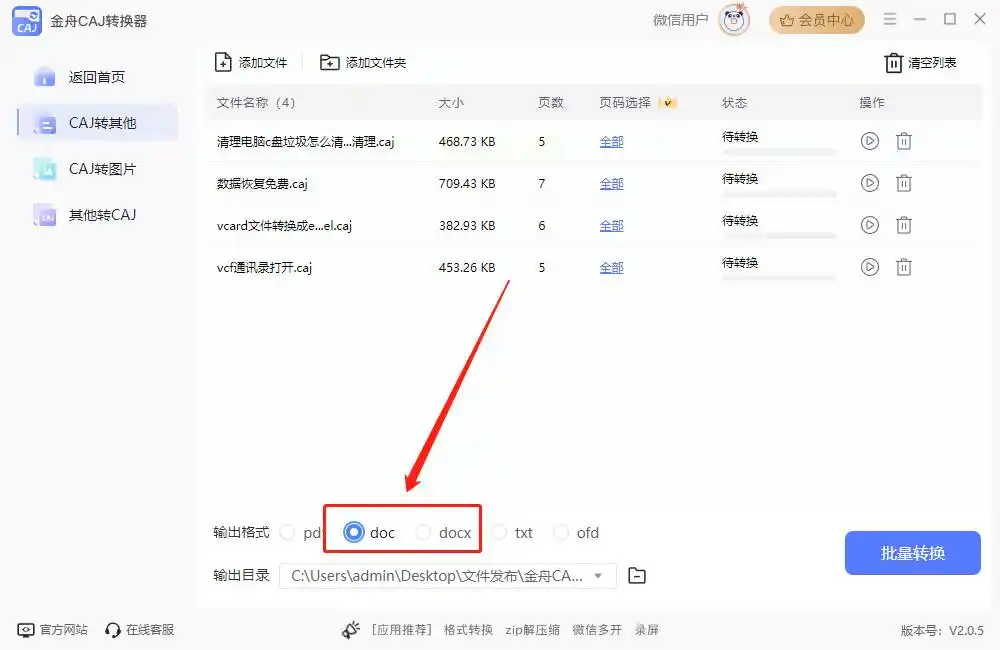1000x650 pixels.
Task: Delete the vcf通讯录打开.caj row
Action: (x=904, y=267)
